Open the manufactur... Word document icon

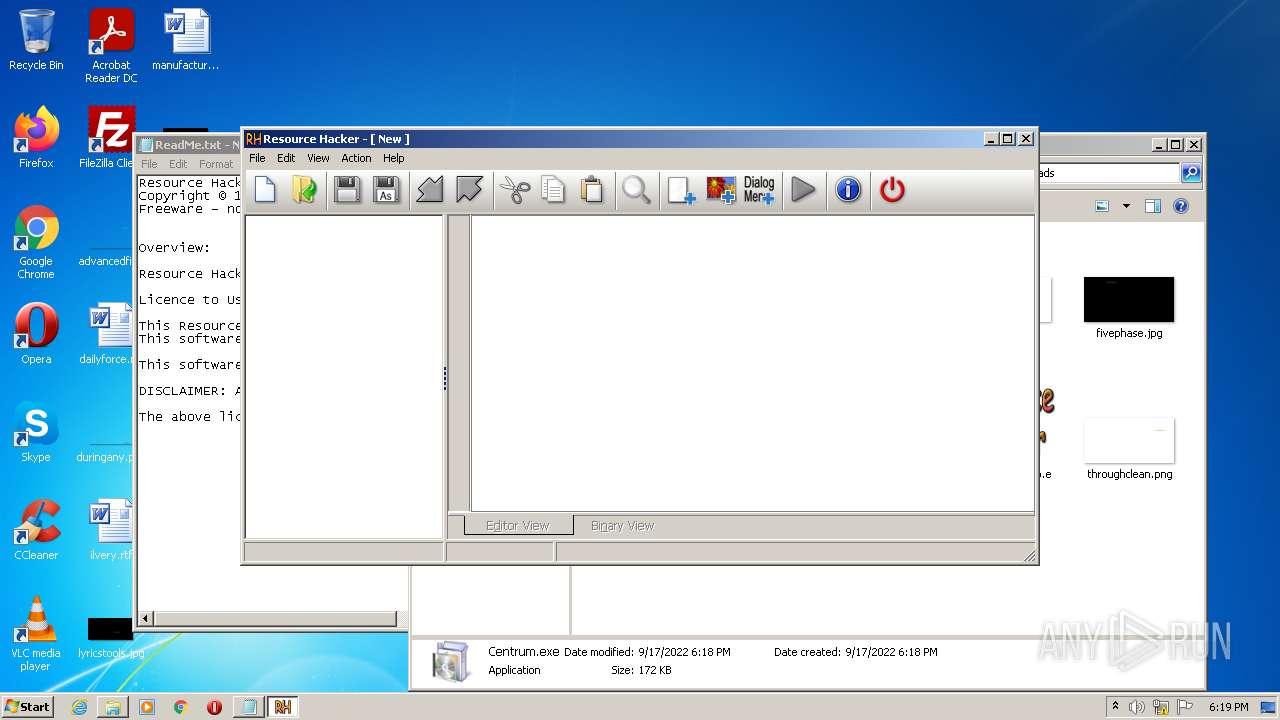[186, 40]
